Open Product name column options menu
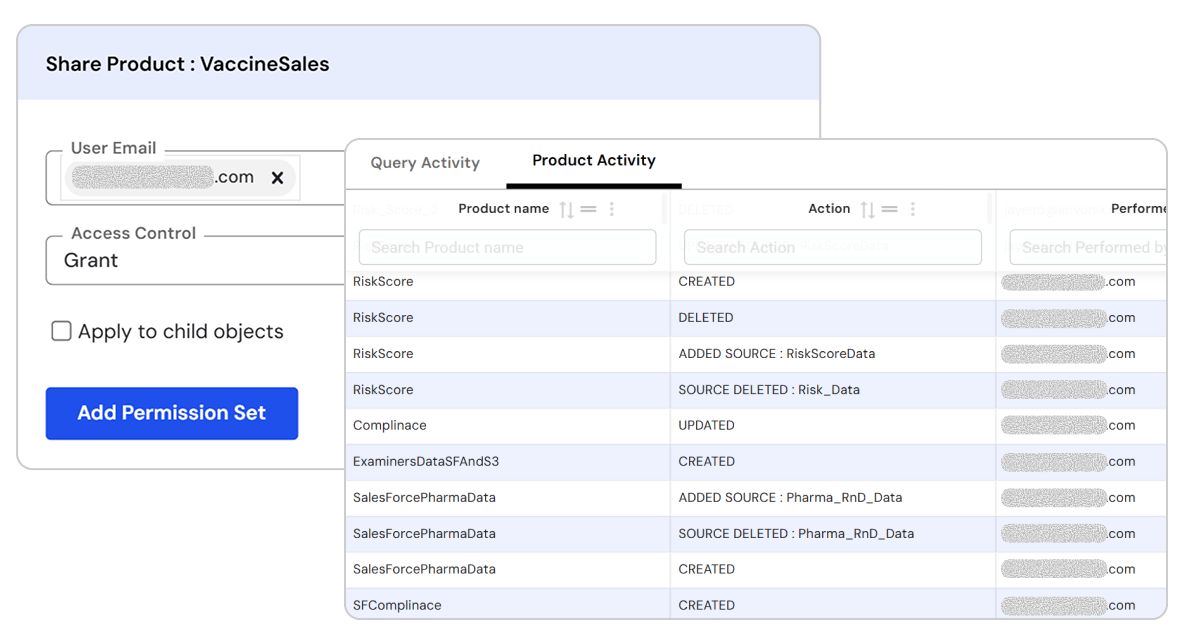1182x644 pixels. pos(612,209)
